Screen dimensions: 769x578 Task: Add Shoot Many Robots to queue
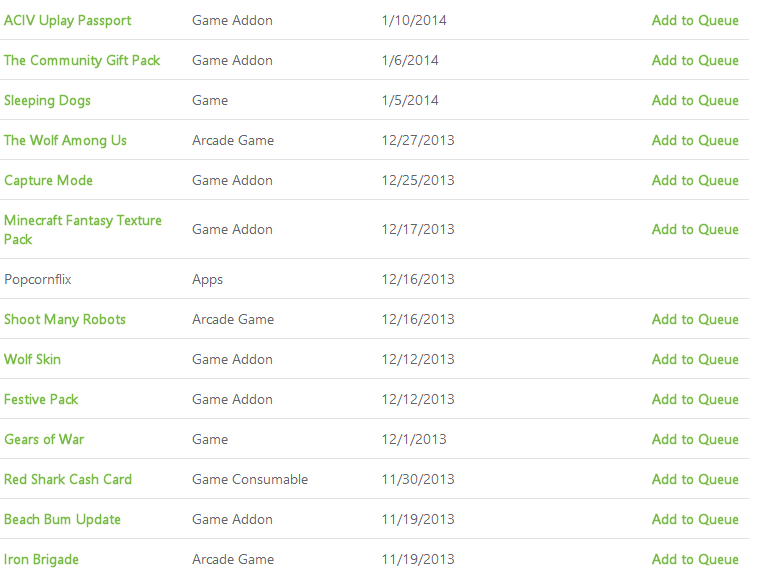pyautogui.click(x=695, y=320)
